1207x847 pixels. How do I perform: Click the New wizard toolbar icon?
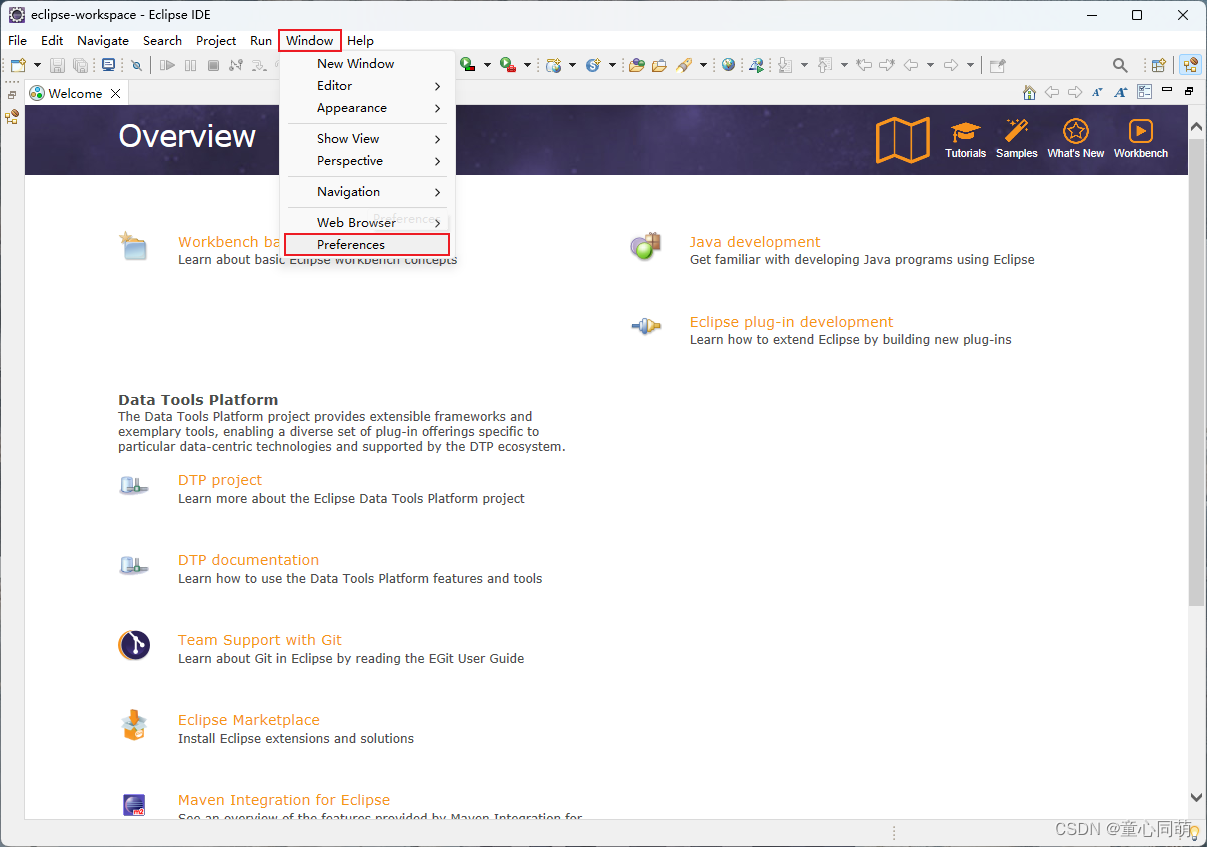pyautogui.click(x=18, y=65)
